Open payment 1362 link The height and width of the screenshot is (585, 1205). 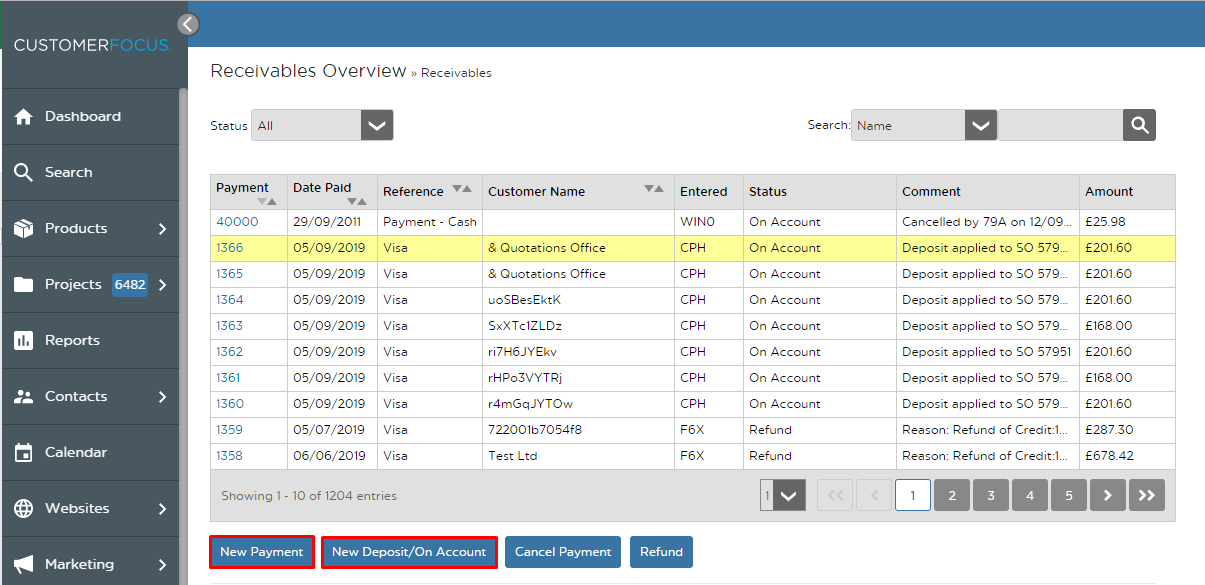229,352
